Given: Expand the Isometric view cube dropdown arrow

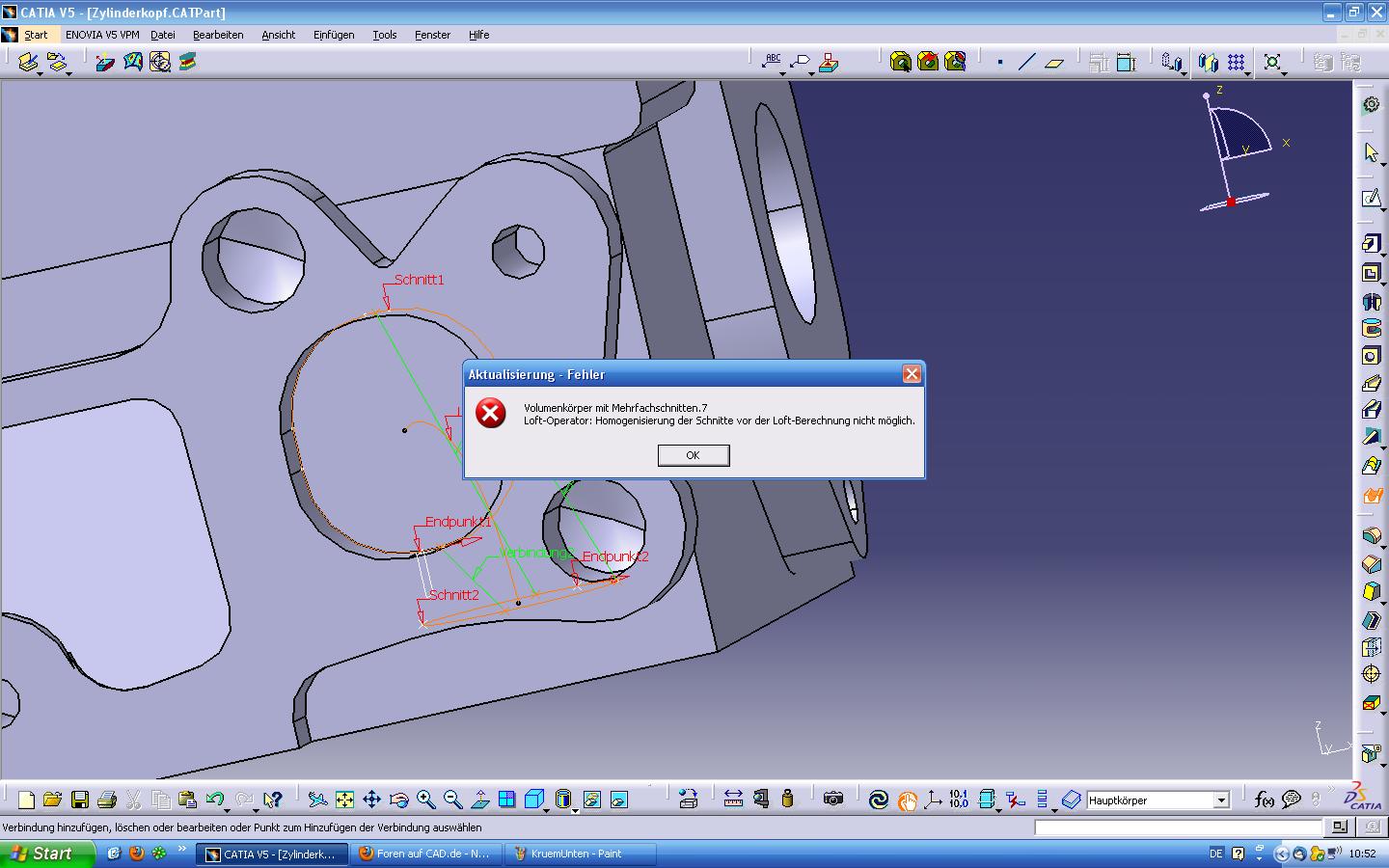Looking at the screenshot, I should coord(547,811).
